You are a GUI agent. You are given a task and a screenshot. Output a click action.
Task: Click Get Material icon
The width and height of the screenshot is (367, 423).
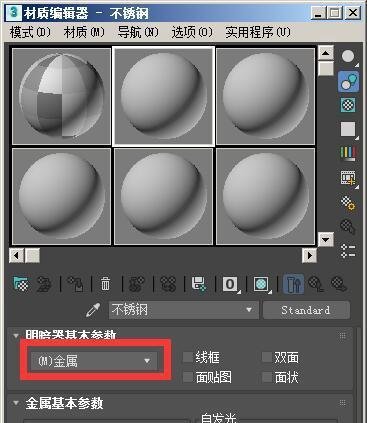pos(21,284)
